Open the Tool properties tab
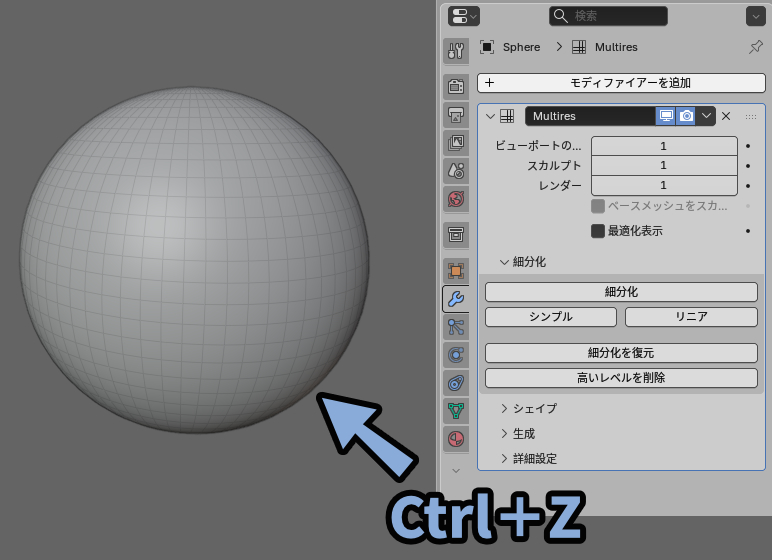772x560 pixels. tap(455, 50)
